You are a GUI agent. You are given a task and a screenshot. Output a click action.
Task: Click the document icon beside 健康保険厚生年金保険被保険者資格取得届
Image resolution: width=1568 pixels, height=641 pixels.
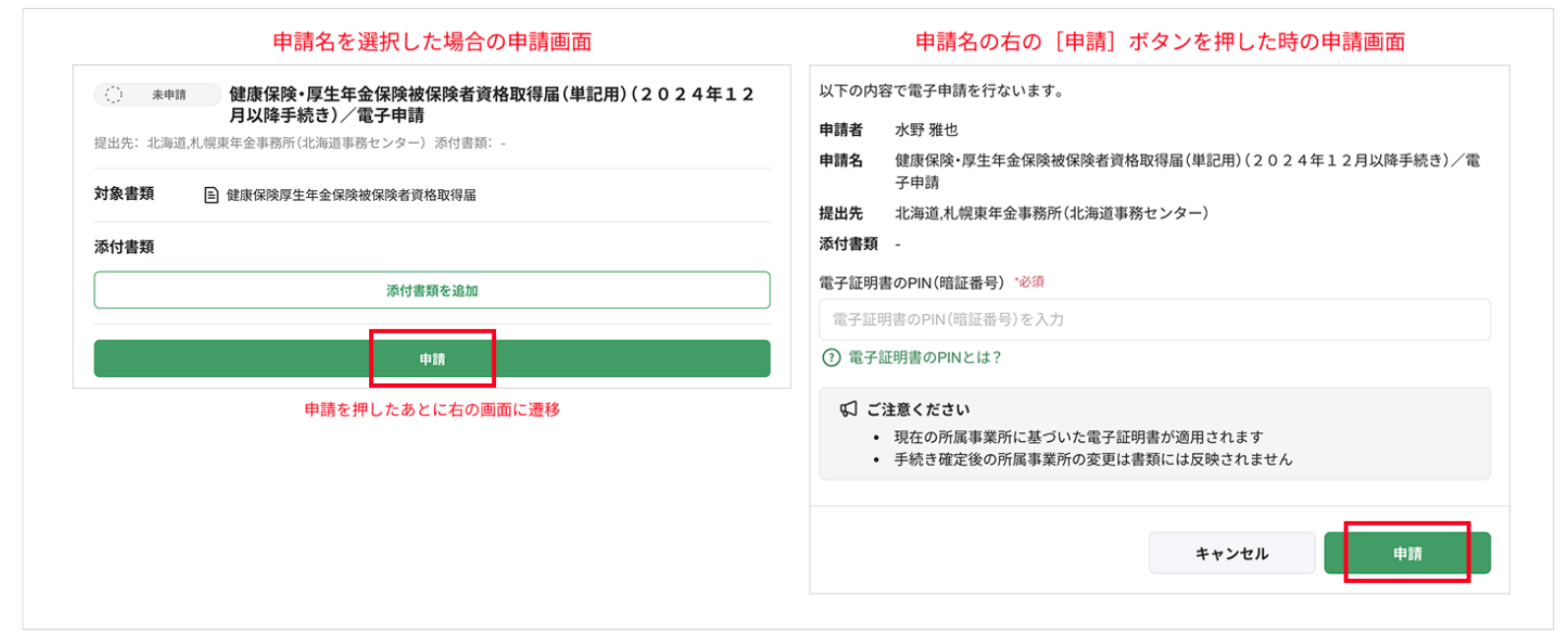(x=211, y=195)
